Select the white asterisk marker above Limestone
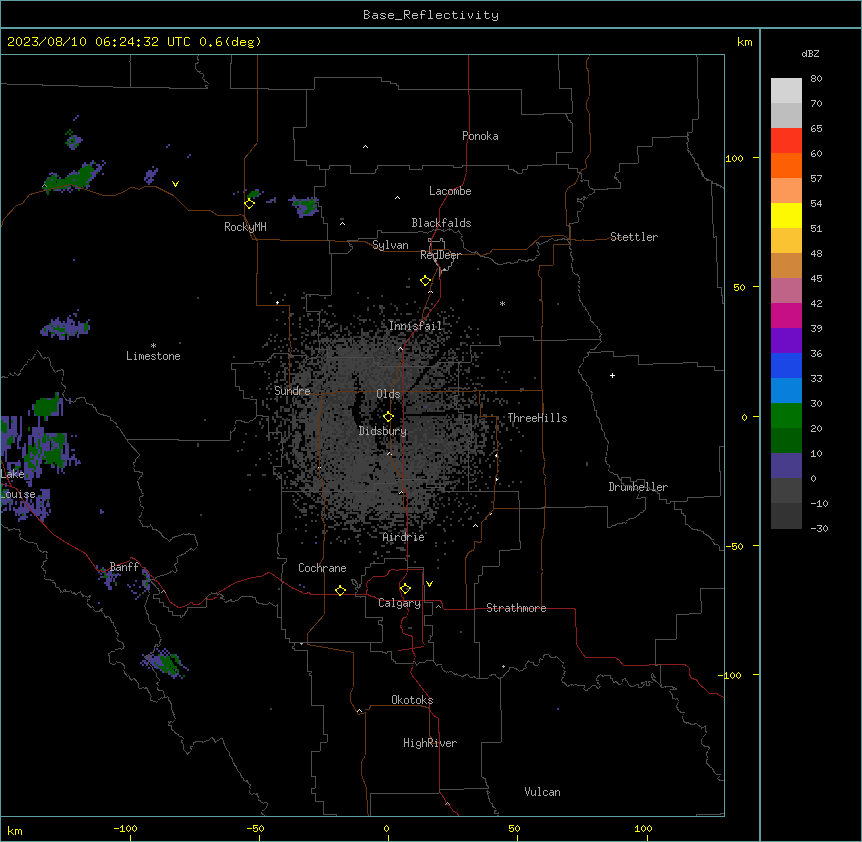The width and height of the screenshot is (862, 842). [x=153, y=345]
